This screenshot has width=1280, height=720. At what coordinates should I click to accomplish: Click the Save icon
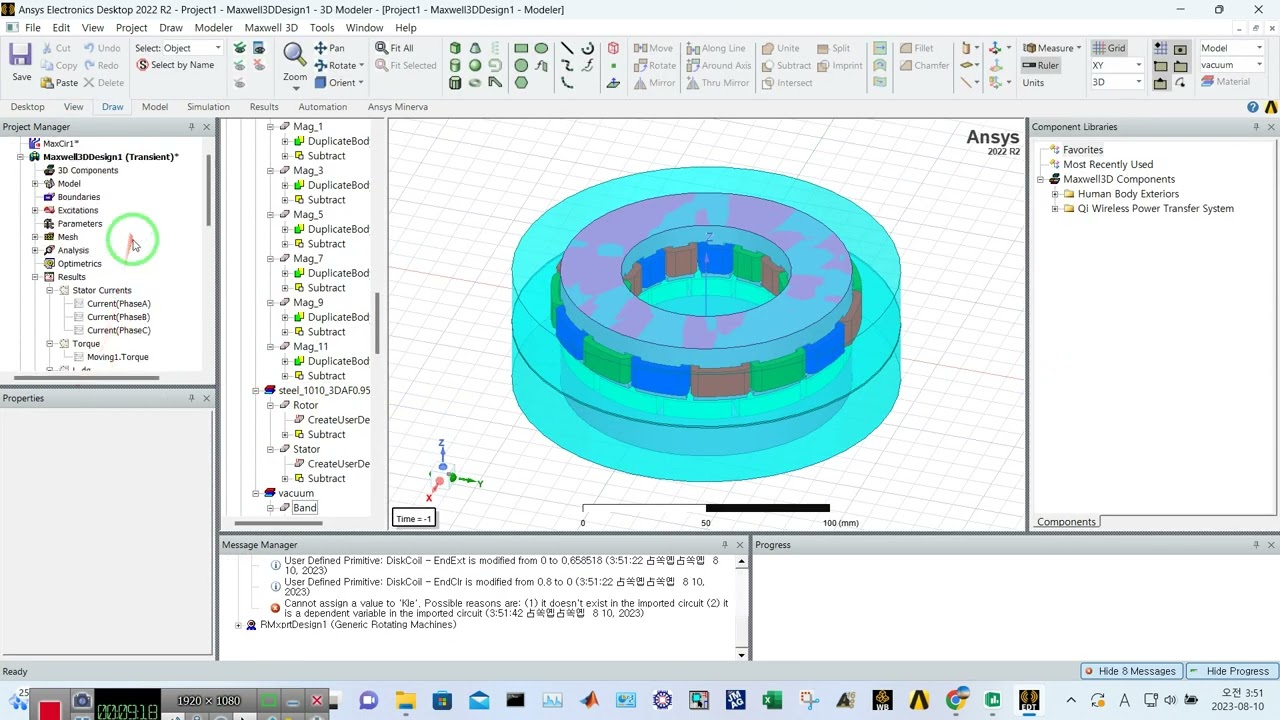[20, 55]
